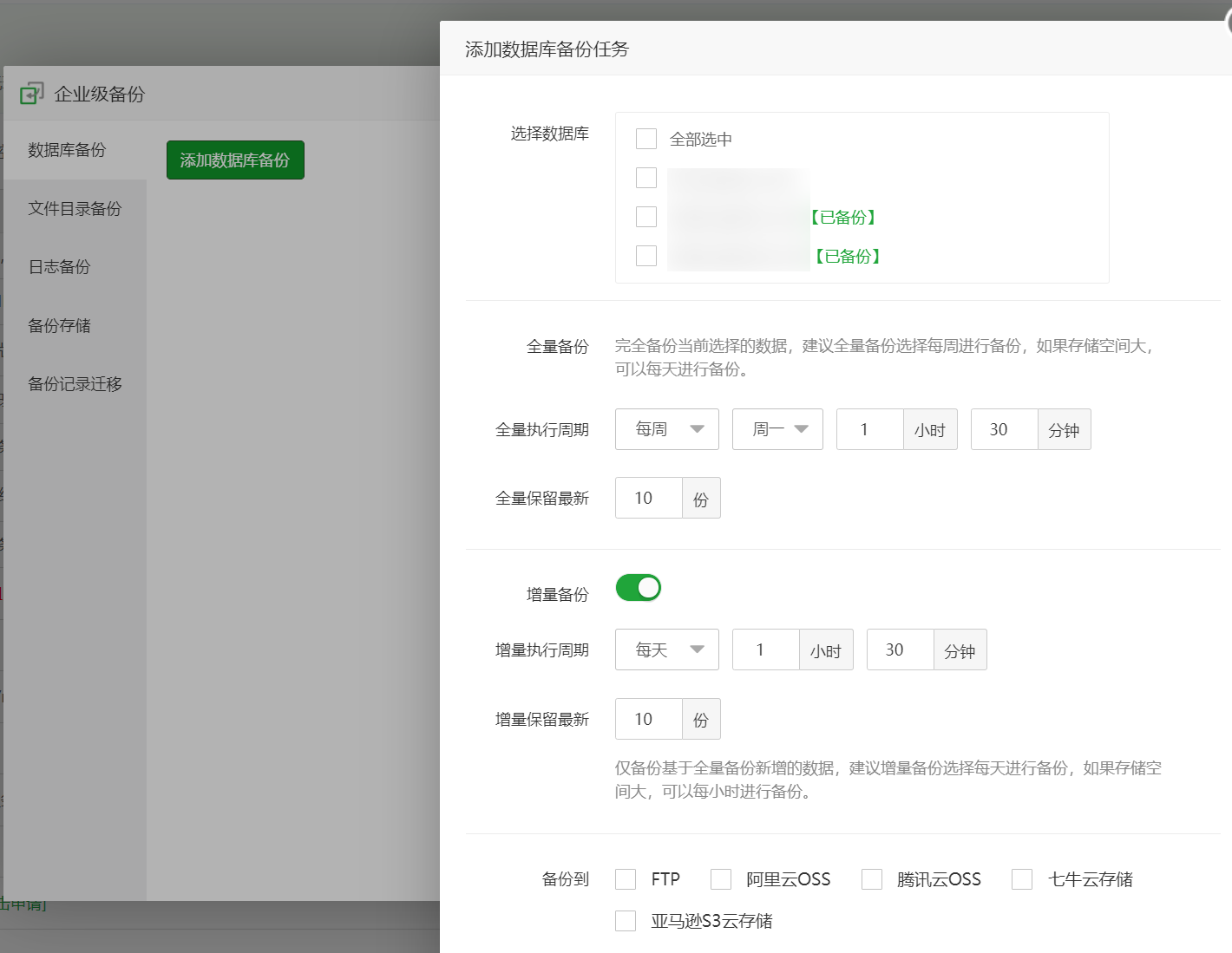This screenshot has width=1232, height=953.
Task: Tick the 七牛云存储 checkbox
Action: pos(1022,879)
